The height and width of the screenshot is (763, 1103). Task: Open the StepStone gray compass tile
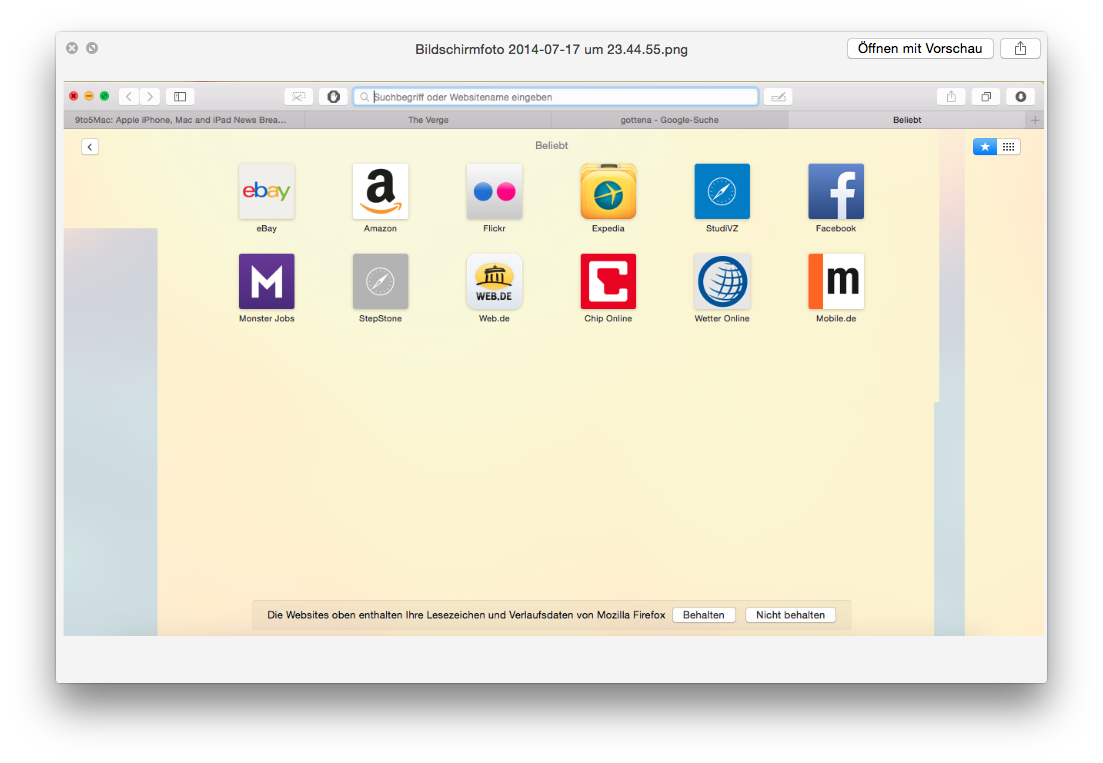[381, 281]
